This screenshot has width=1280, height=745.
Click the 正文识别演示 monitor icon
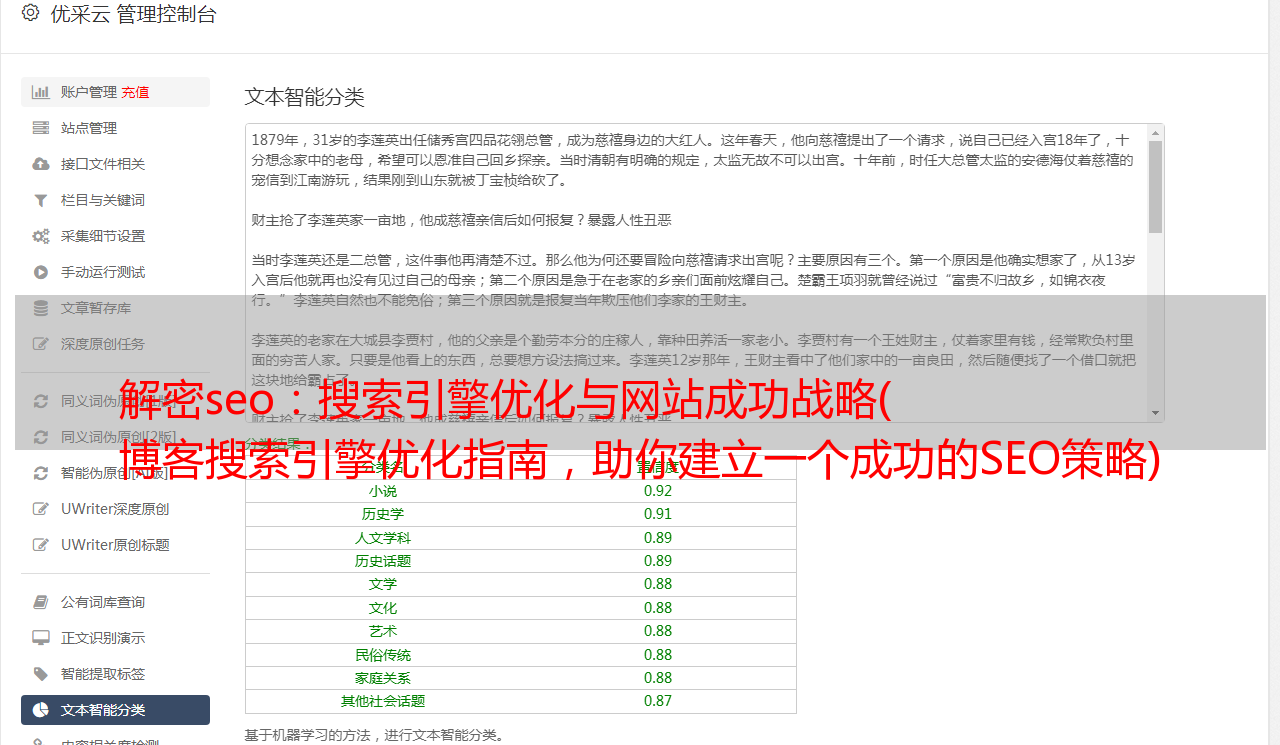41,638
